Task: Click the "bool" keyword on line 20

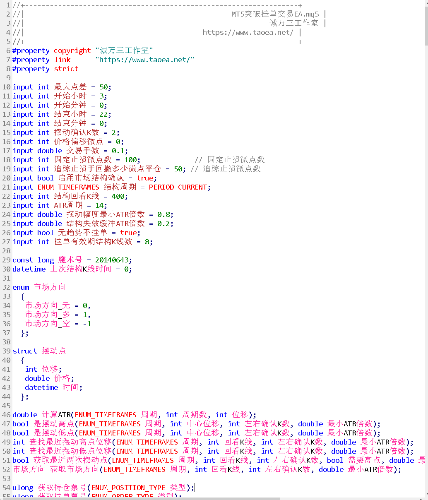Action: coord(45,178)
